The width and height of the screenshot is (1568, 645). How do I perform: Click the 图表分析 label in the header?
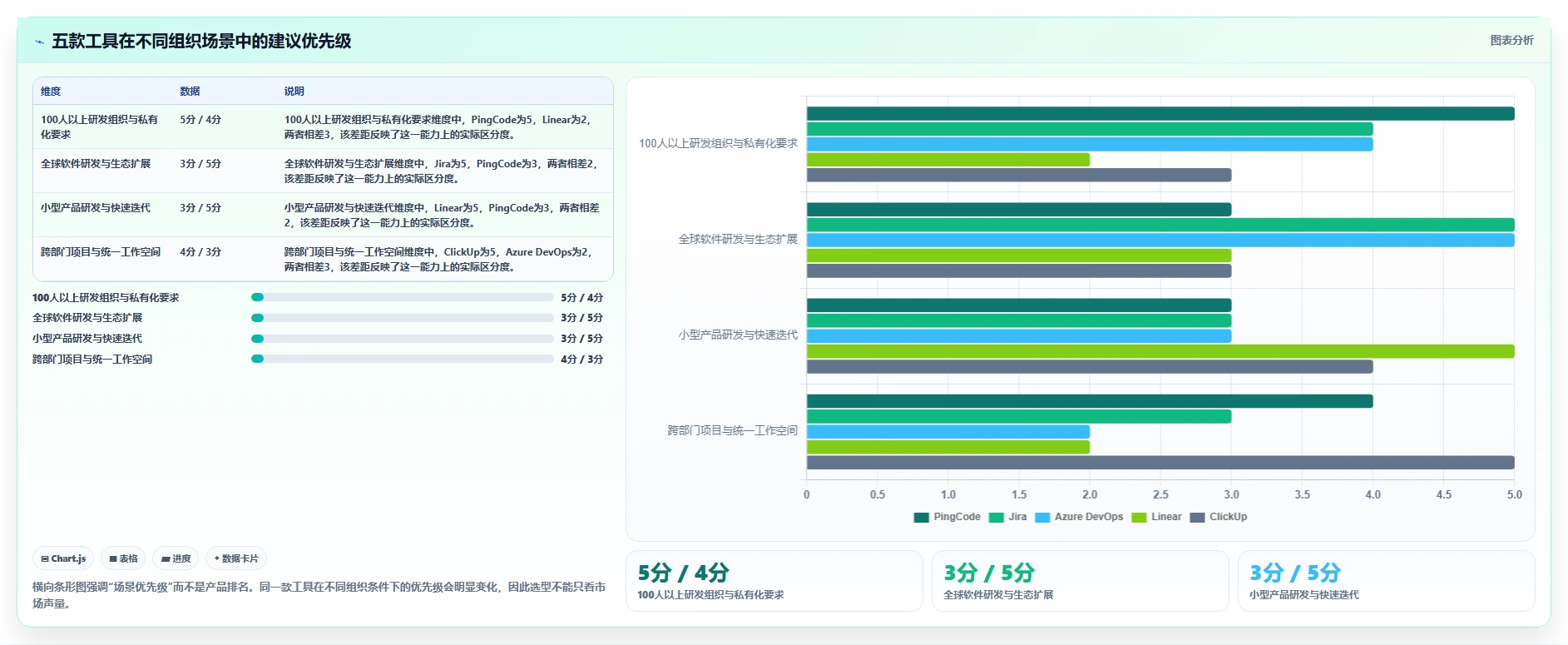pos(1511,40)
